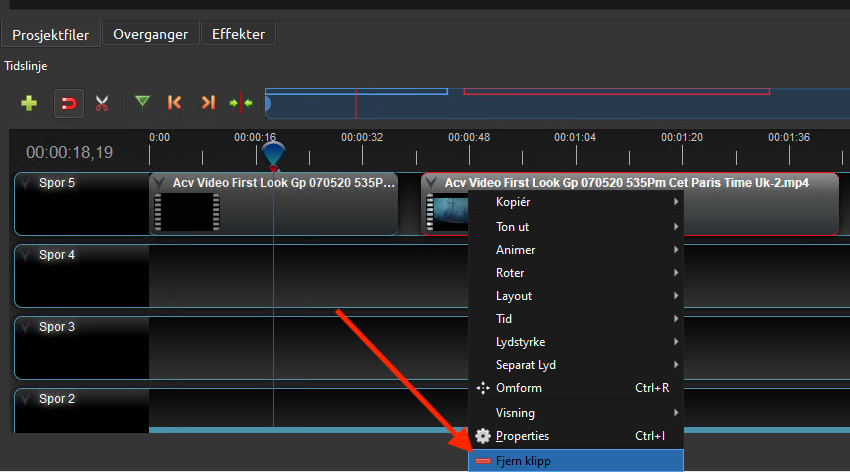850x472 pixels.
Task: Click the Omform transform icon in menu
Action: click(x=483, y=388)
